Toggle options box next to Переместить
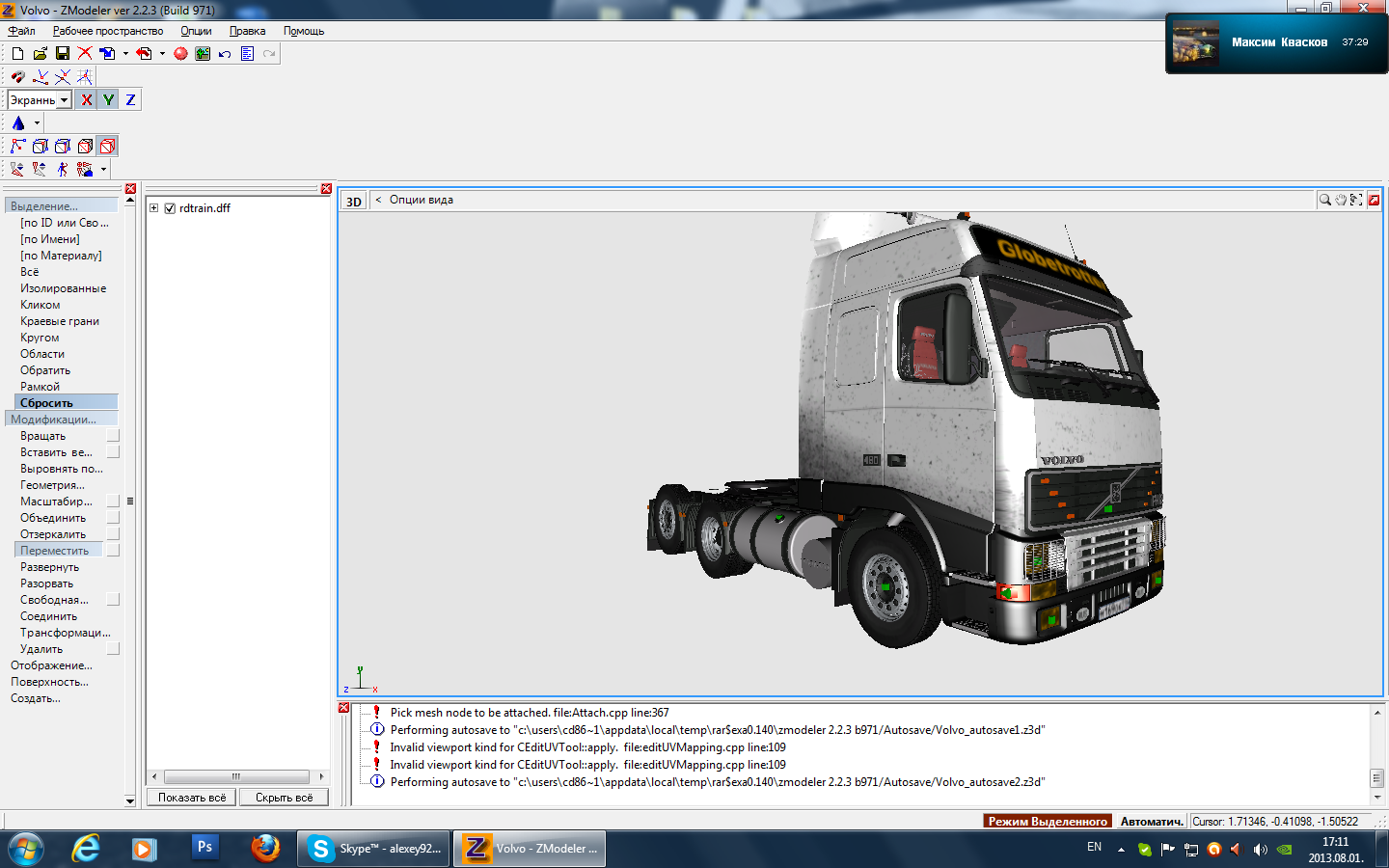1389x868 pixels. point(113,551)
